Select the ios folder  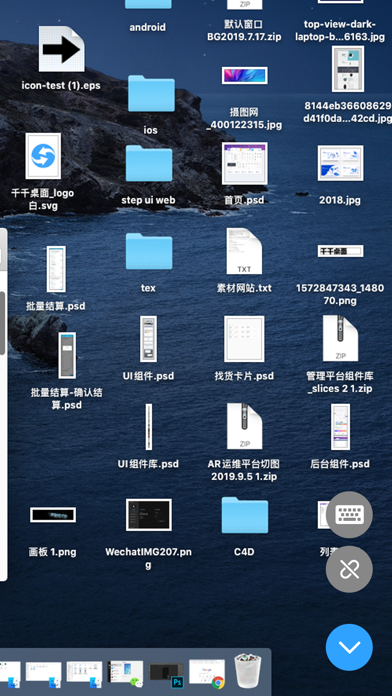click(x=151, y=93)
